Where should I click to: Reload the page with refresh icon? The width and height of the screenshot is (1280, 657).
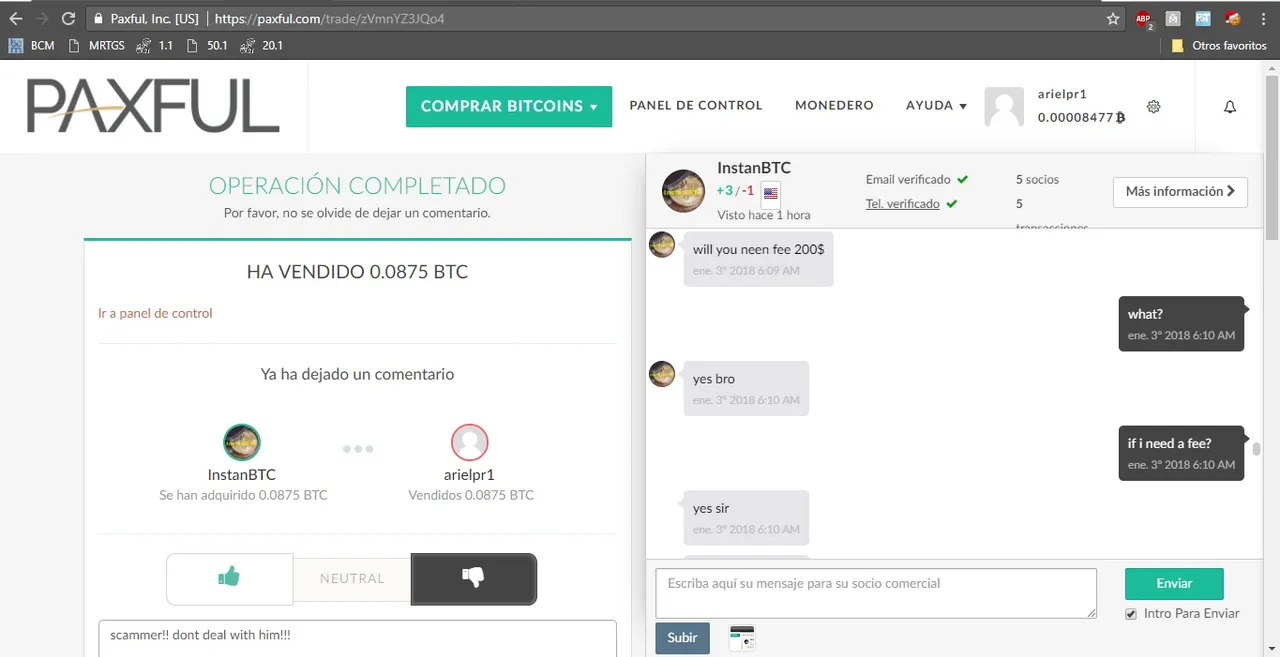(68, 18)
